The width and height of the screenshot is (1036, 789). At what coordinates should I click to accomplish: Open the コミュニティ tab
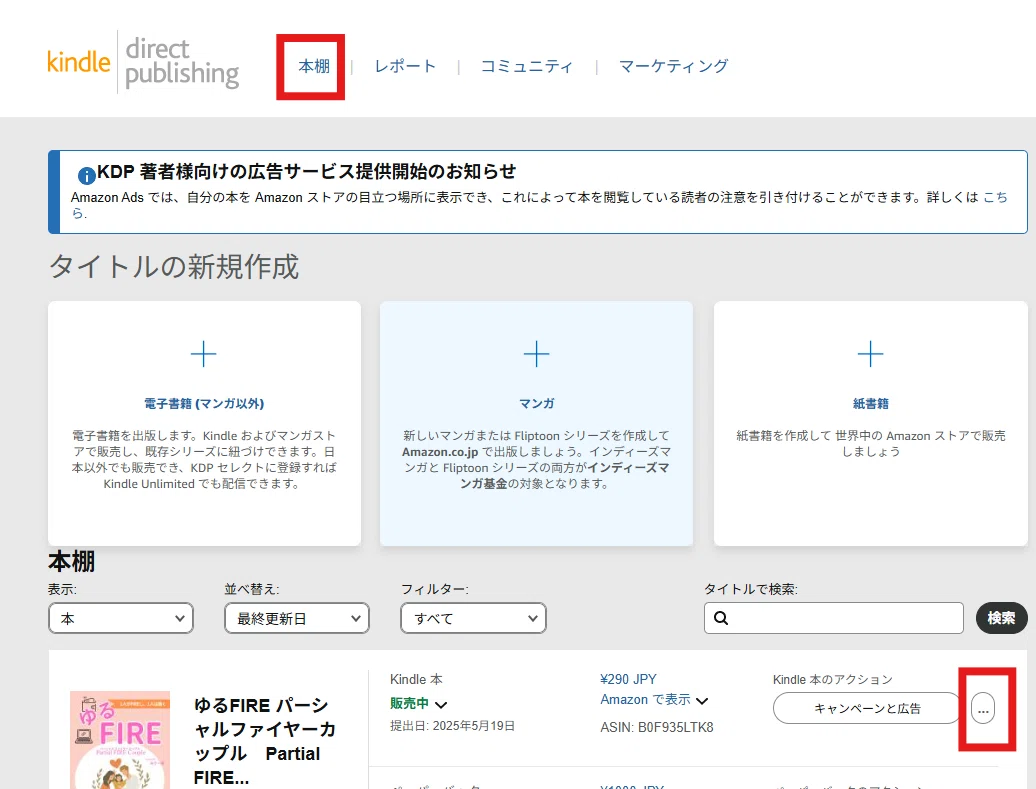coord(527,66)
